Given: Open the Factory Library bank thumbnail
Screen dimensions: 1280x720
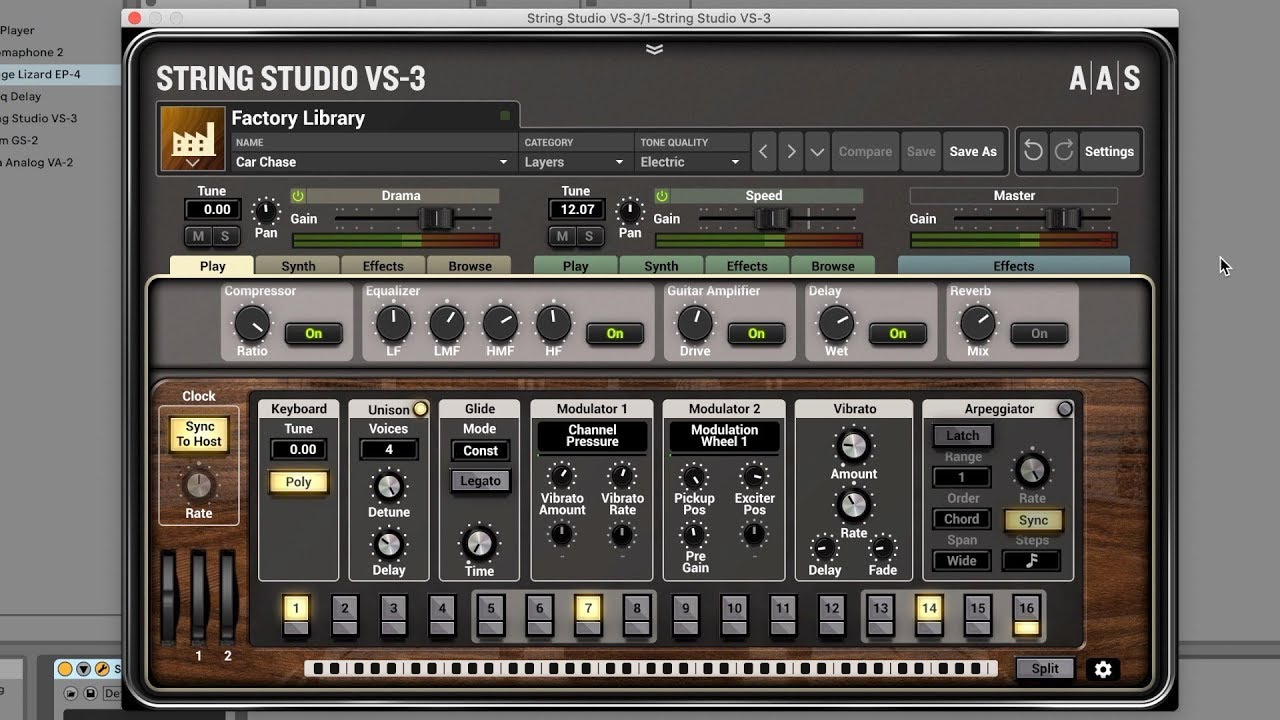Looking at the screenshot, I should [x=193, y=139].
